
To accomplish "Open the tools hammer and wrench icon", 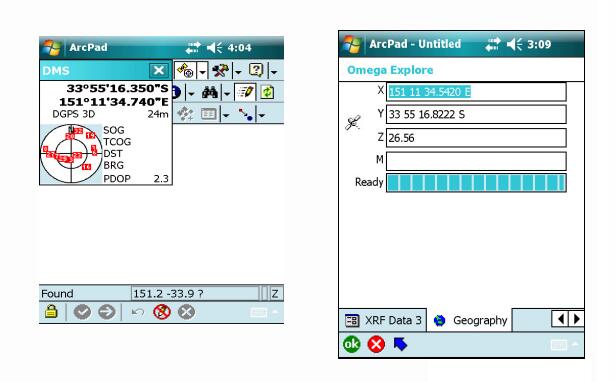I will 220,71.
